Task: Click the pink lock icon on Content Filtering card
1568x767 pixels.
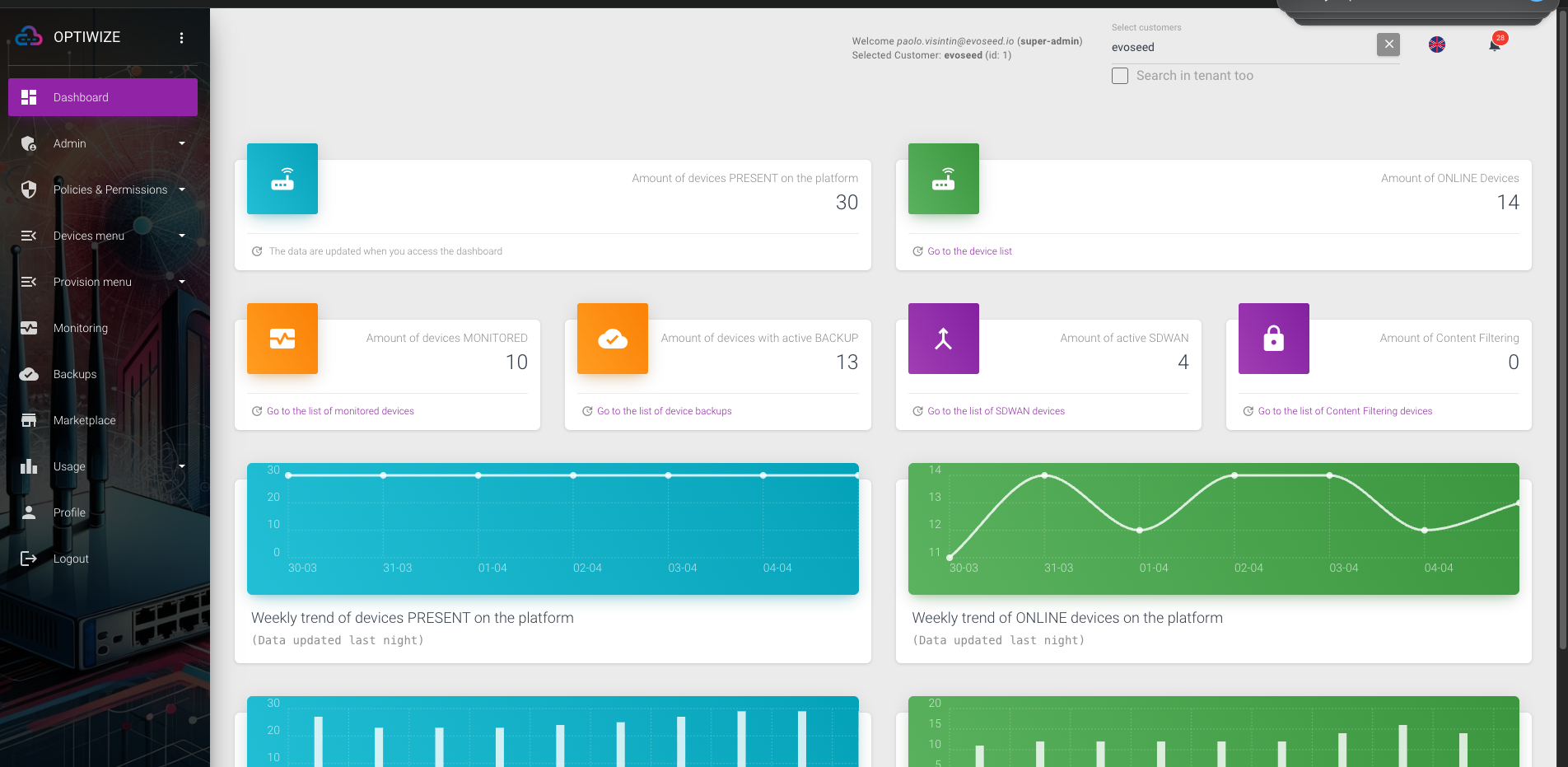Action: [1273, 339]
